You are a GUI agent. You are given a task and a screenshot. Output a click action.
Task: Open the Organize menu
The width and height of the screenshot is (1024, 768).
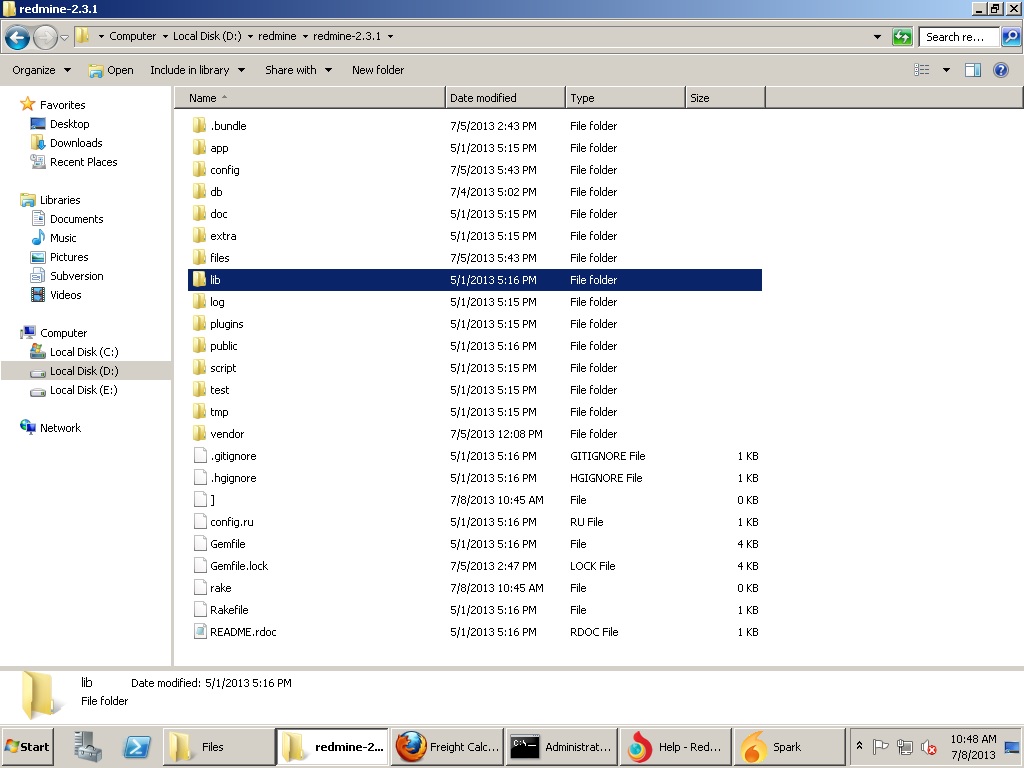coord(41,70)
